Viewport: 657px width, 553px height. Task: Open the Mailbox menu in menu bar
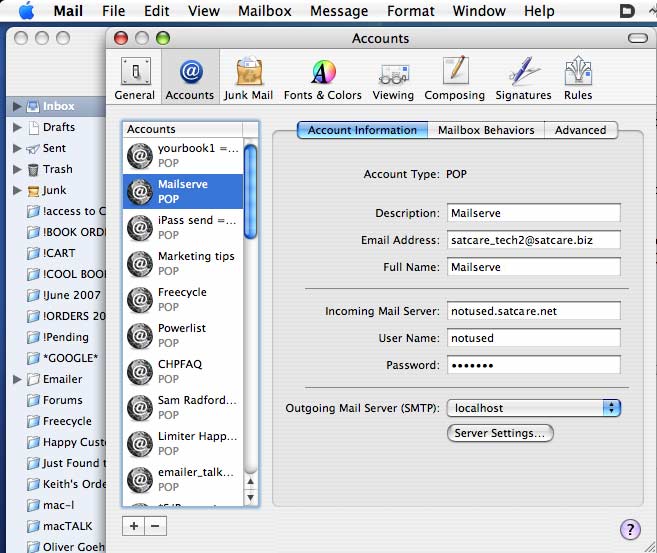click(x=264, y=11)
